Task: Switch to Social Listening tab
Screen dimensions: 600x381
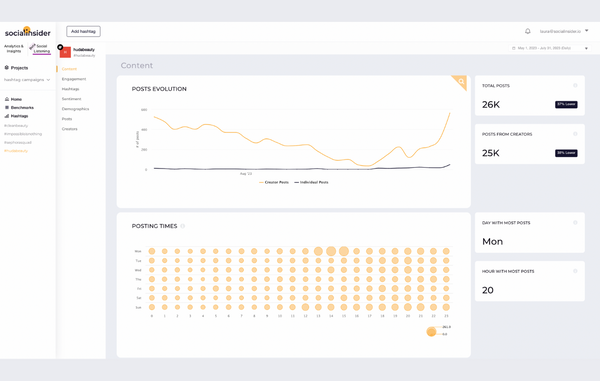Action: click(41, 49)
